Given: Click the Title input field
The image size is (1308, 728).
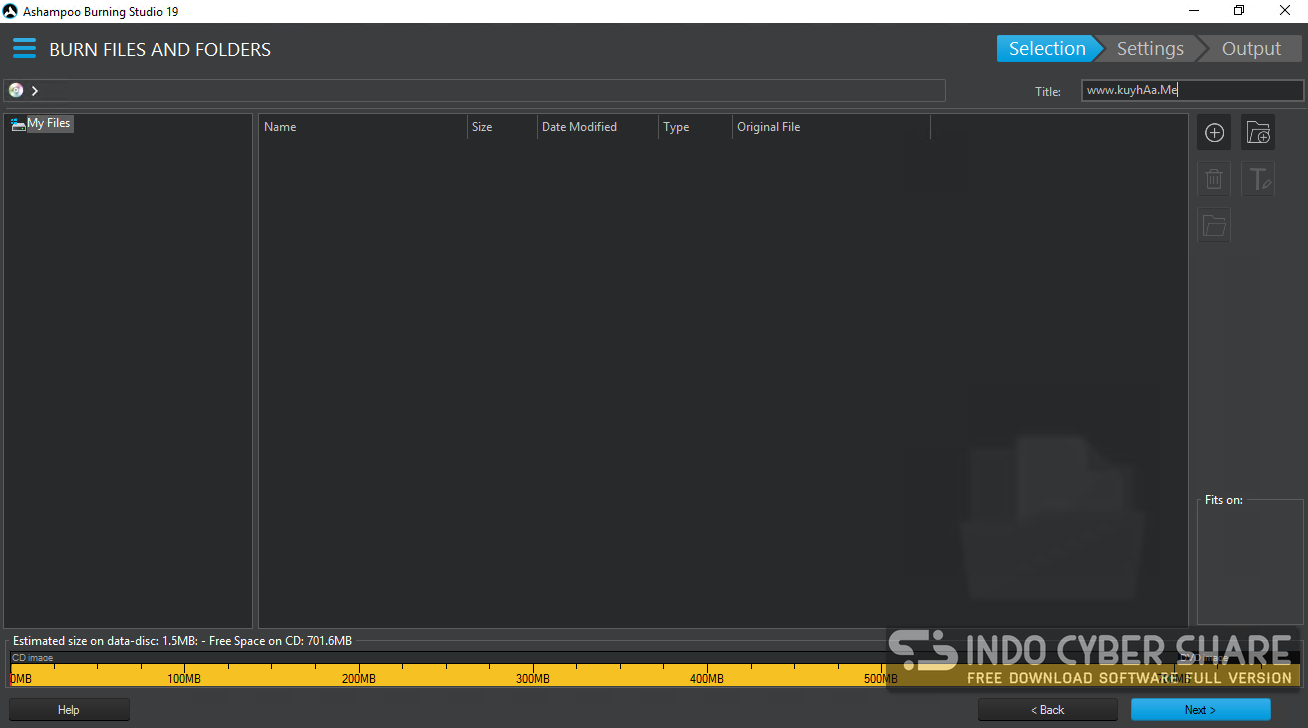Looking at the screenshot, I should [1193, 90].
